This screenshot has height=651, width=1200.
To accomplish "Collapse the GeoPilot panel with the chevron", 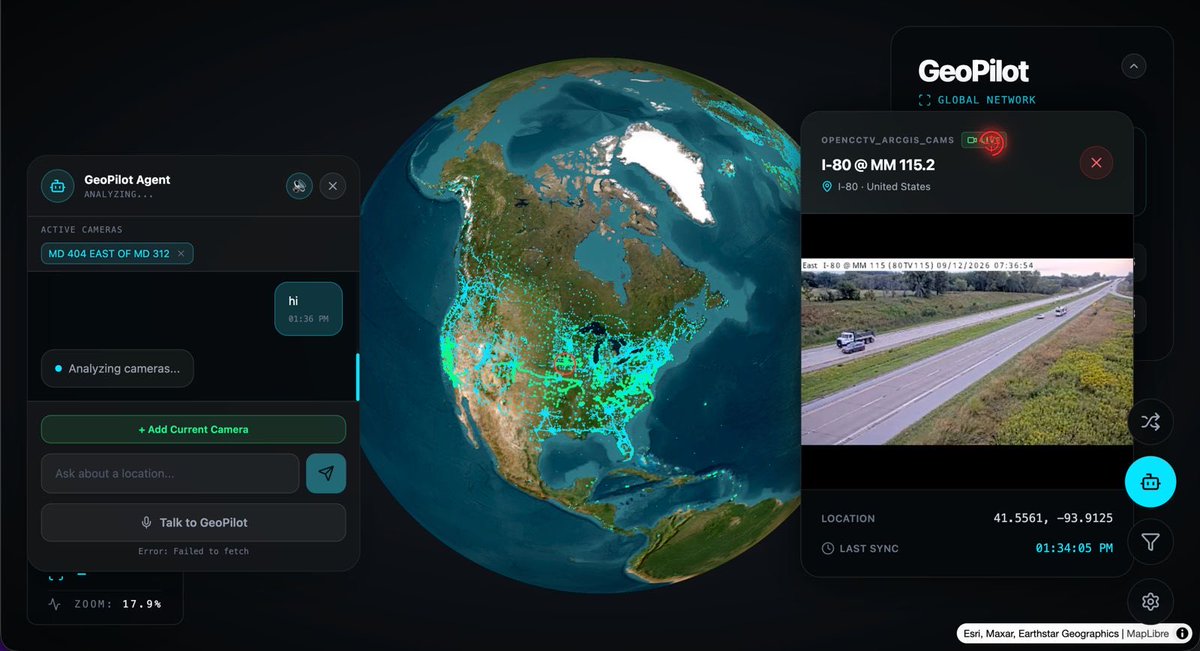I will pyautogui.click(x=1133, y=67).
